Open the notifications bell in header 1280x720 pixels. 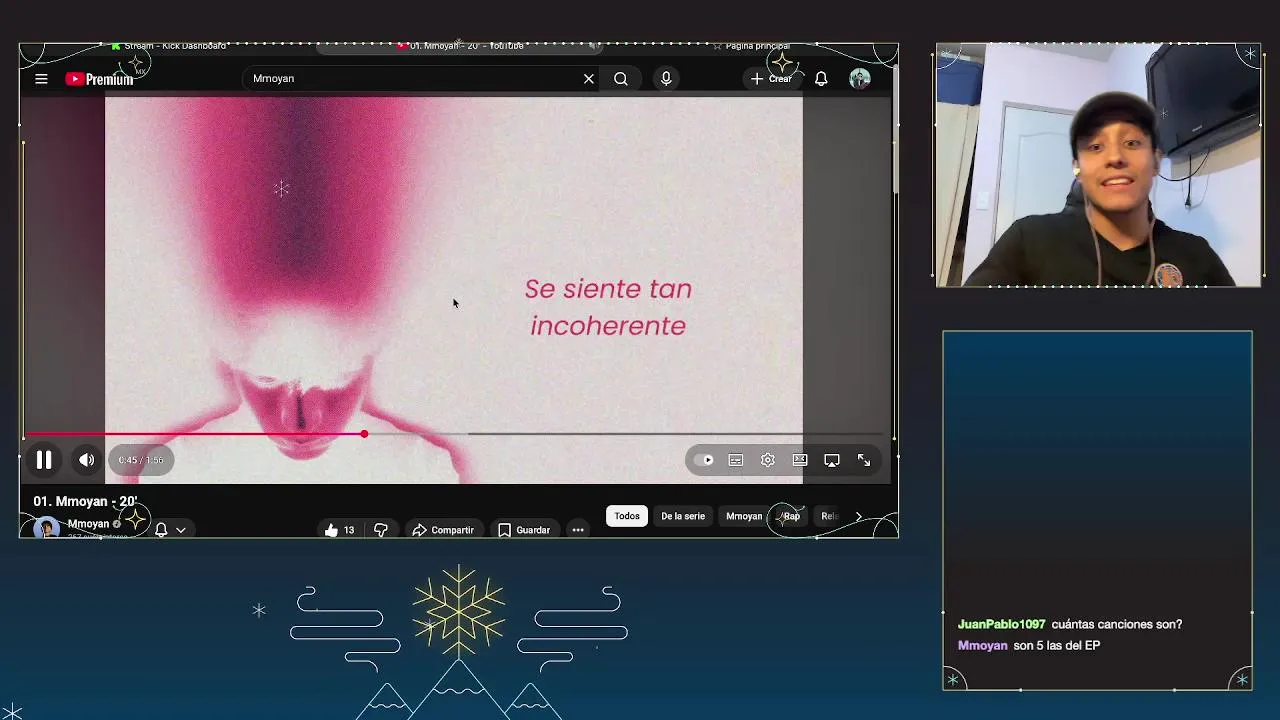[x=821, y=79]
